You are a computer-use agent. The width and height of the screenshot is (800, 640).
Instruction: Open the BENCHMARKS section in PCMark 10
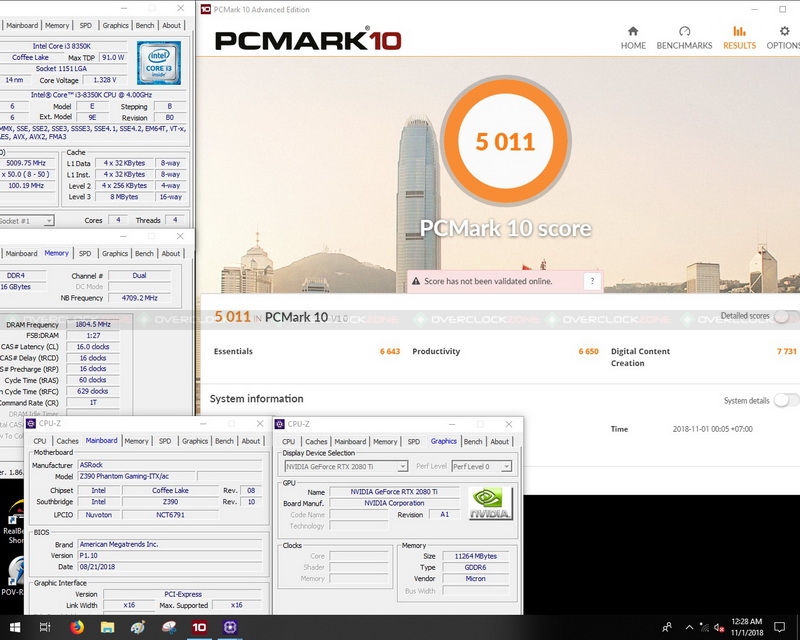point(684,38)
